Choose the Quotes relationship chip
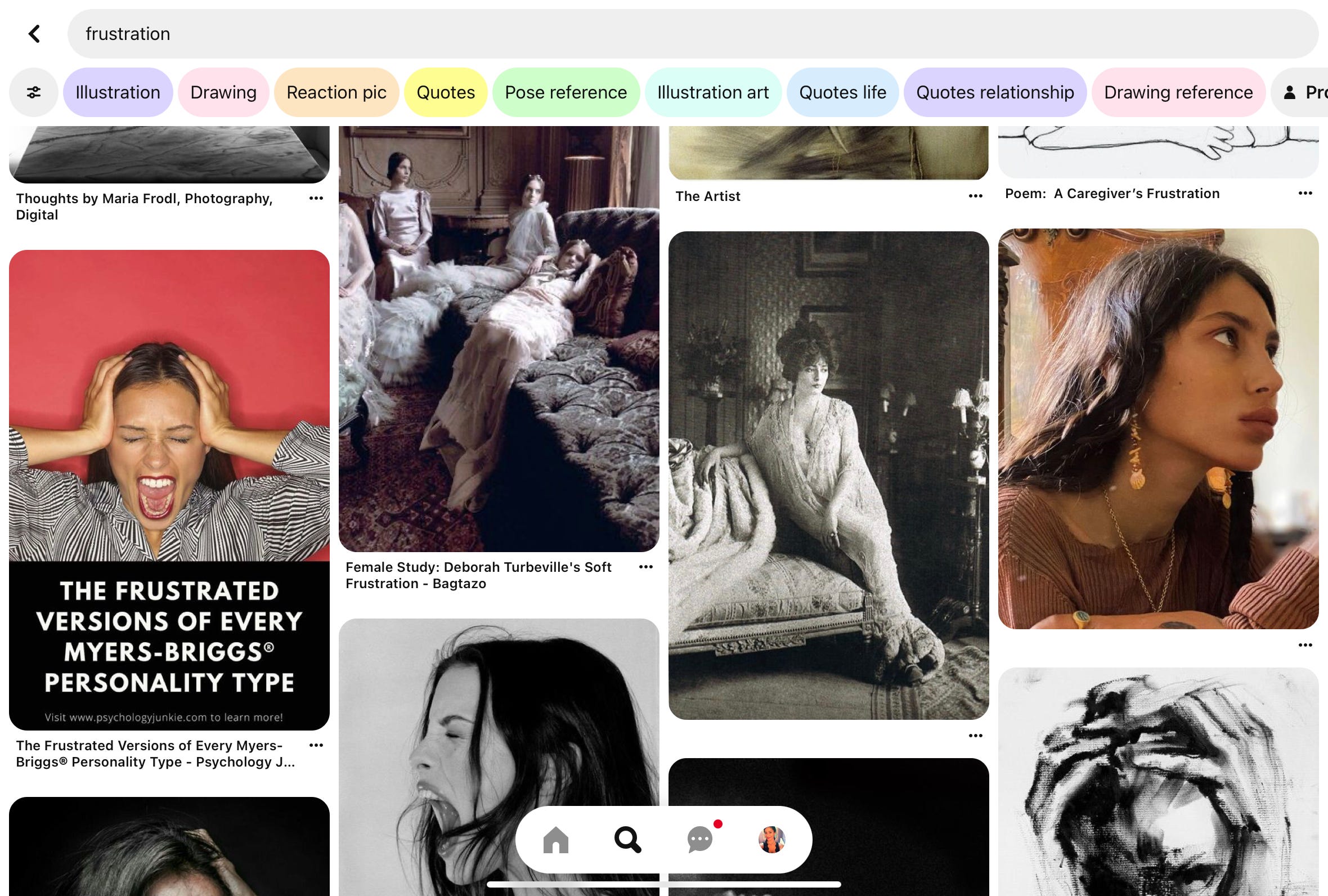 point(995,92)
